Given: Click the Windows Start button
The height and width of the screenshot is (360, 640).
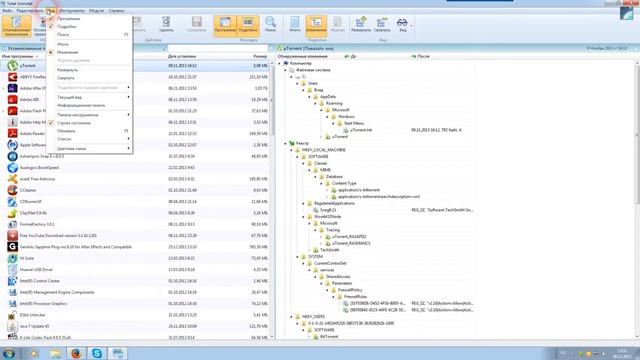Looking at the screenshot, I should (9, 353).
